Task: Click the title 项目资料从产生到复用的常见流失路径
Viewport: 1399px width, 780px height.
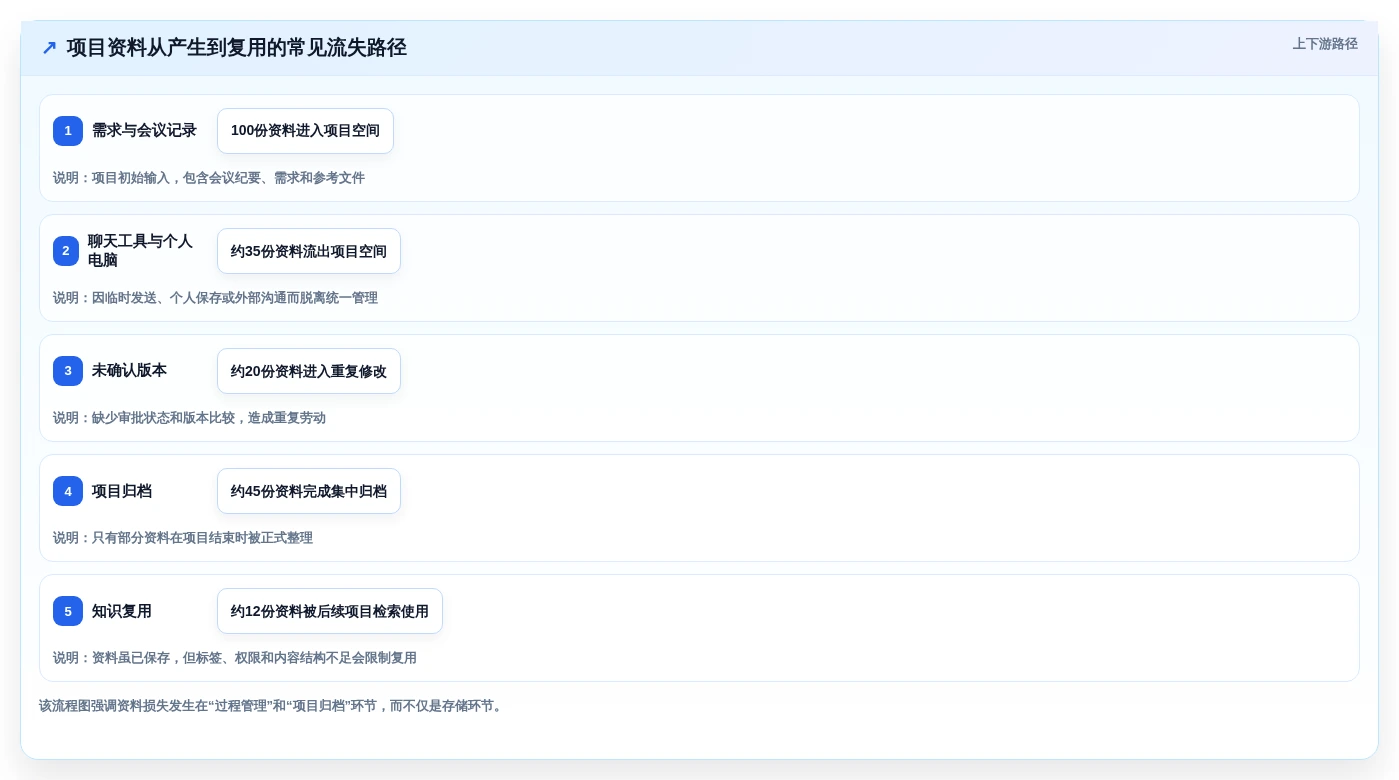Action: (236, 48)
